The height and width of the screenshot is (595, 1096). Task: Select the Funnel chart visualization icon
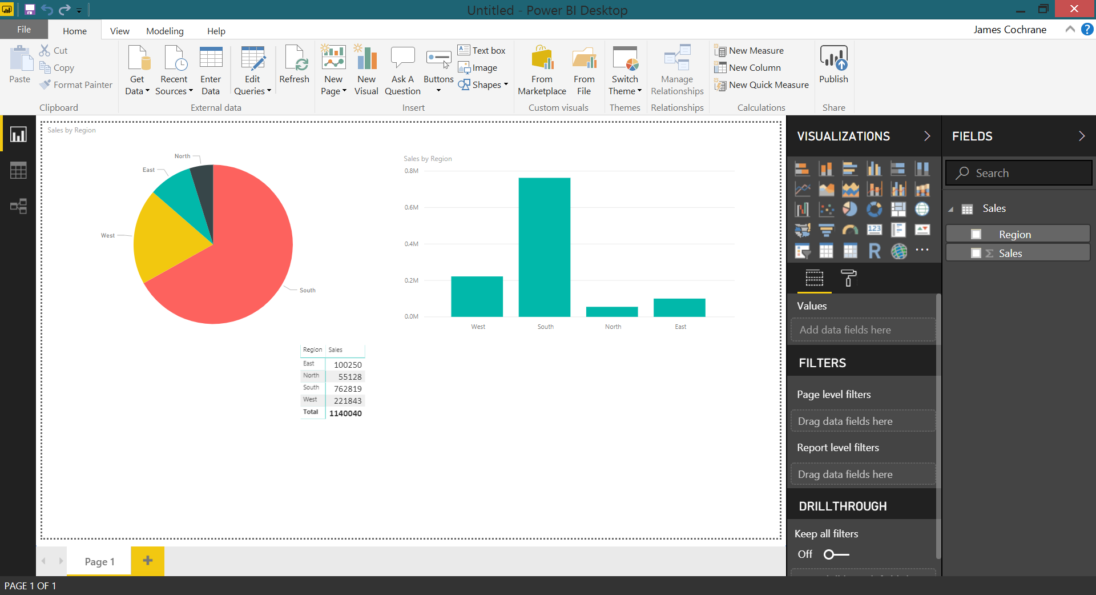coord(827,229)
